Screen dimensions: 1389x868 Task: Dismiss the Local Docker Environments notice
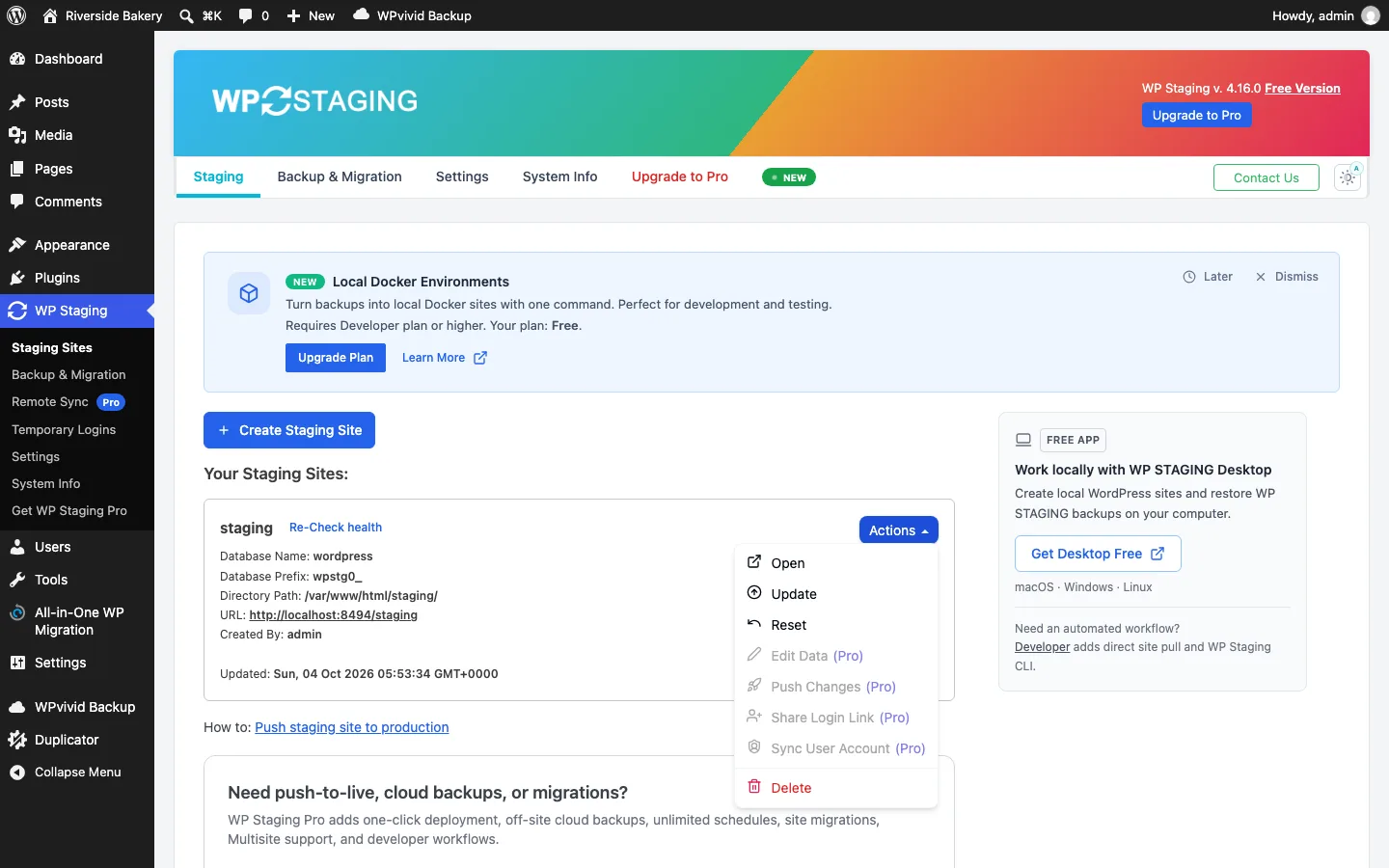click(x=1287, y=277)
